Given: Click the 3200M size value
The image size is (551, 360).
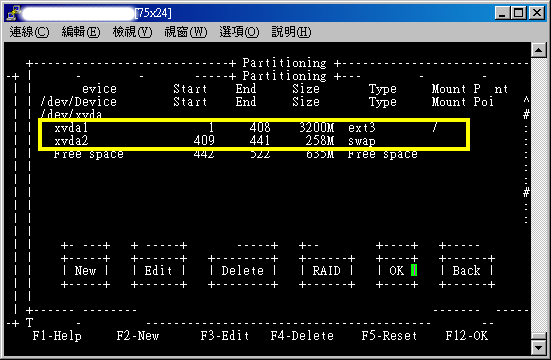Looking at the screenshot, I should point(317,128).
